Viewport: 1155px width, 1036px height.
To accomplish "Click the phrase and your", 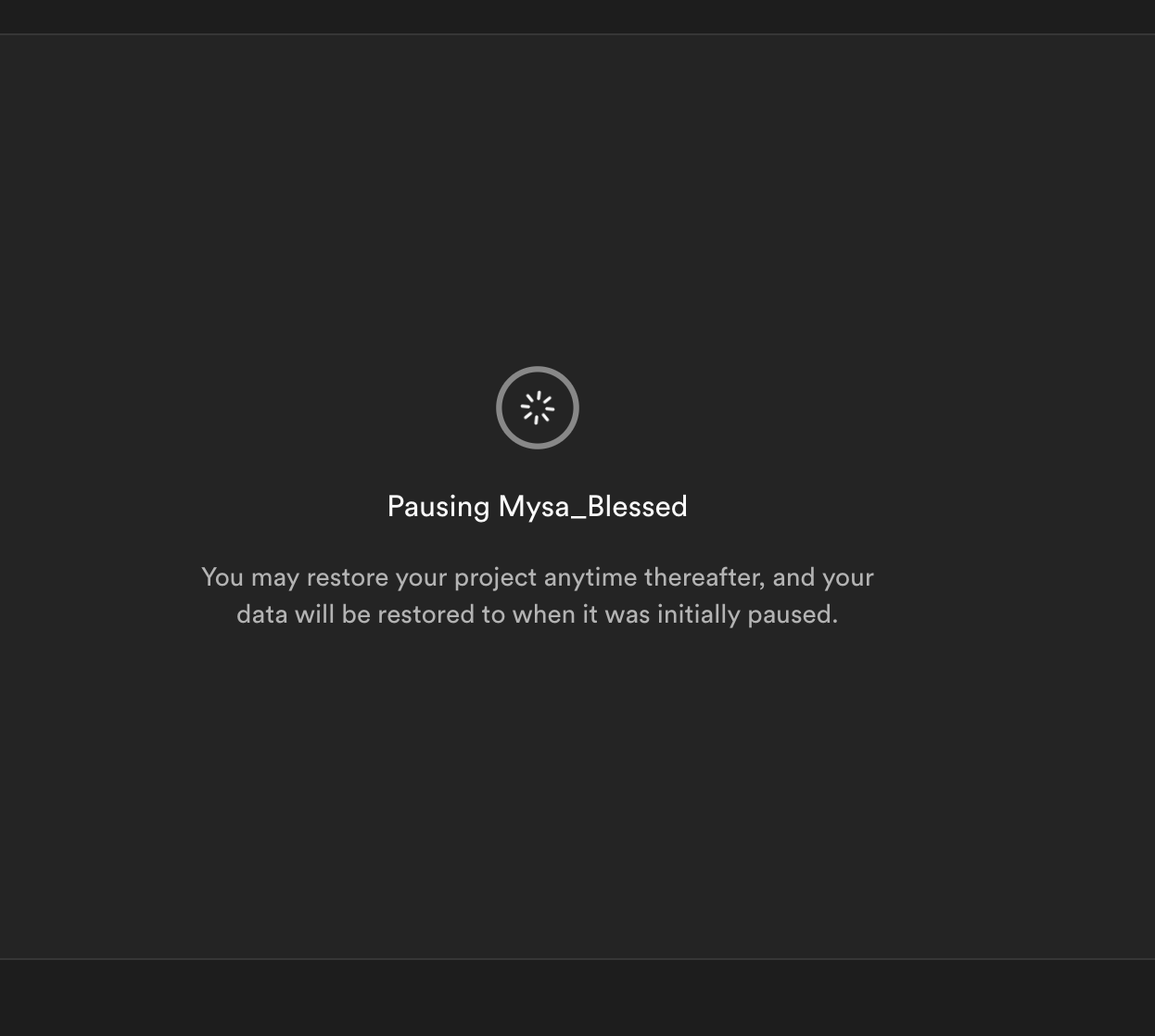I will pos(823,577).
